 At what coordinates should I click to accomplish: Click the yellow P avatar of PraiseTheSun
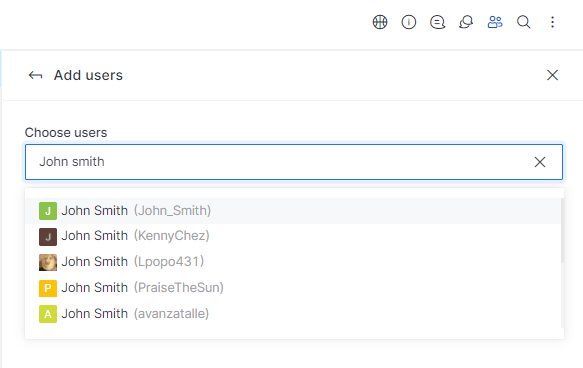coord(48,288)
